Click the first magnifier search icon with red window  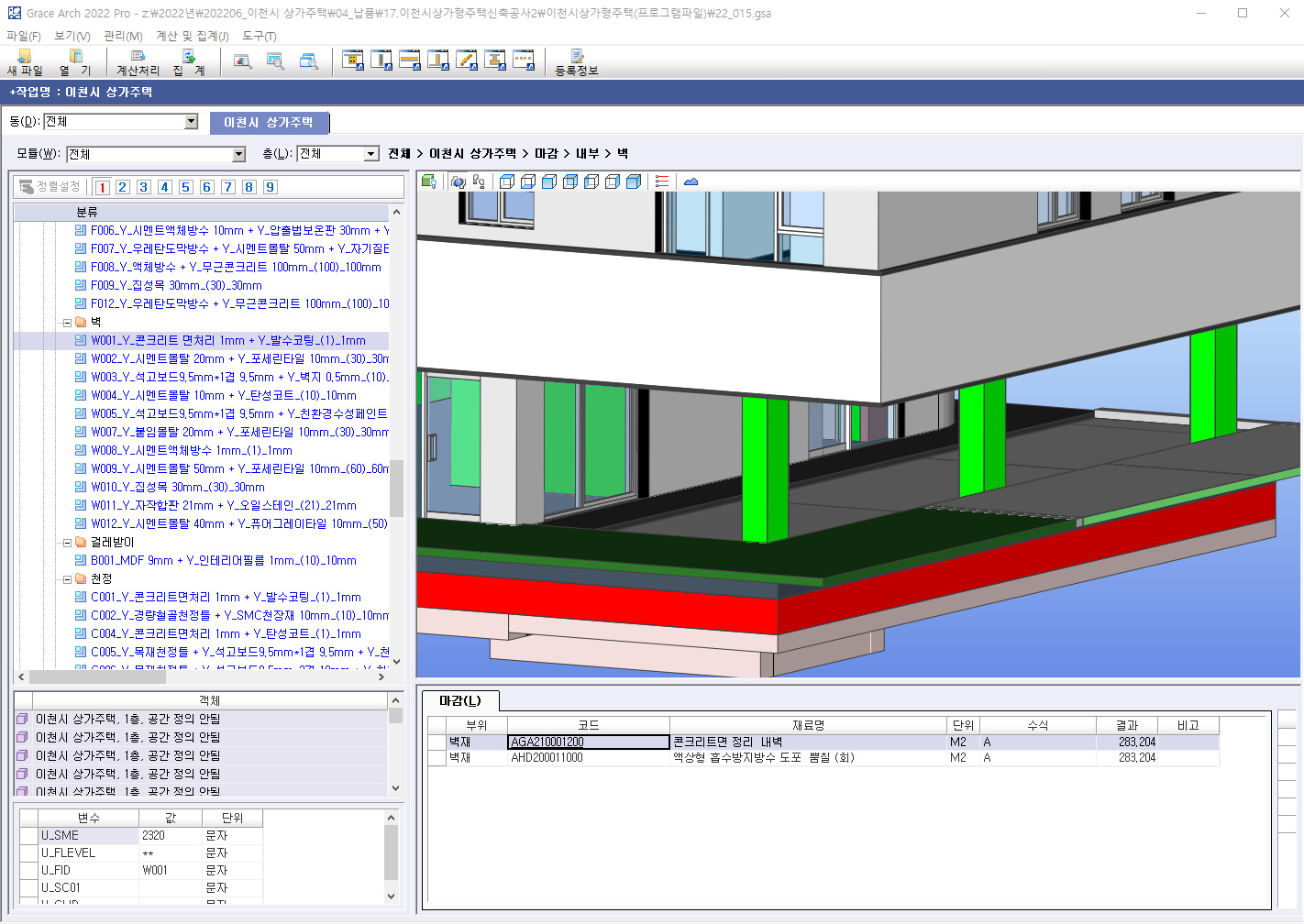coord(242,61)
